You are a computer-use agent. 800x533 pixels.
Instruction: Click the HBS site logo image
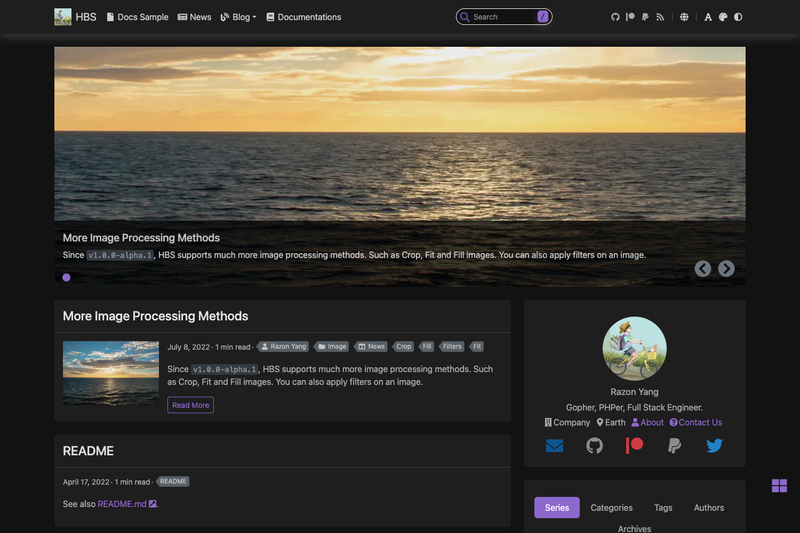coord(63,17)
